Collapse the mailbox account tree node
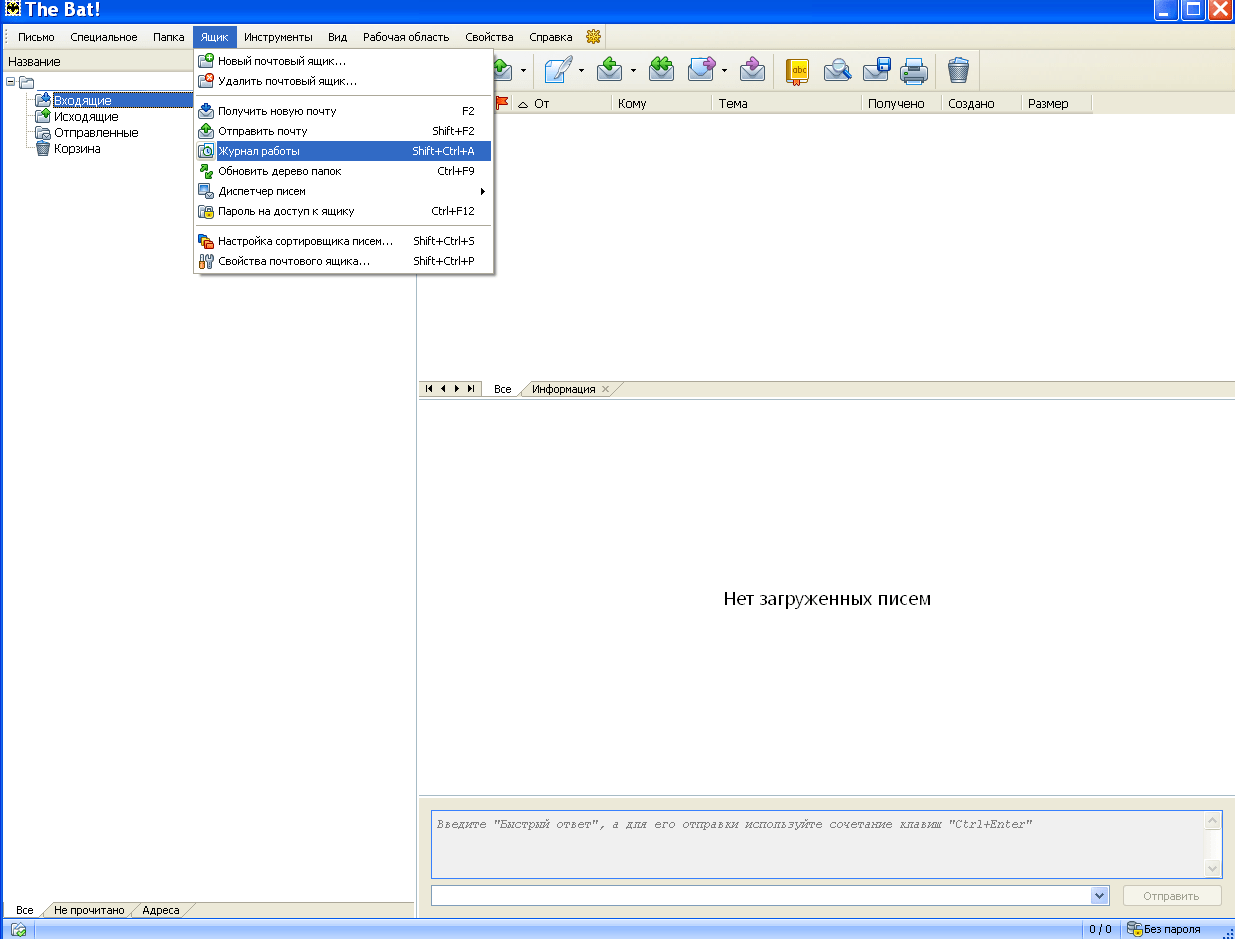The width and height of the screenshot is (1235, 939). [x=10, y=82]
